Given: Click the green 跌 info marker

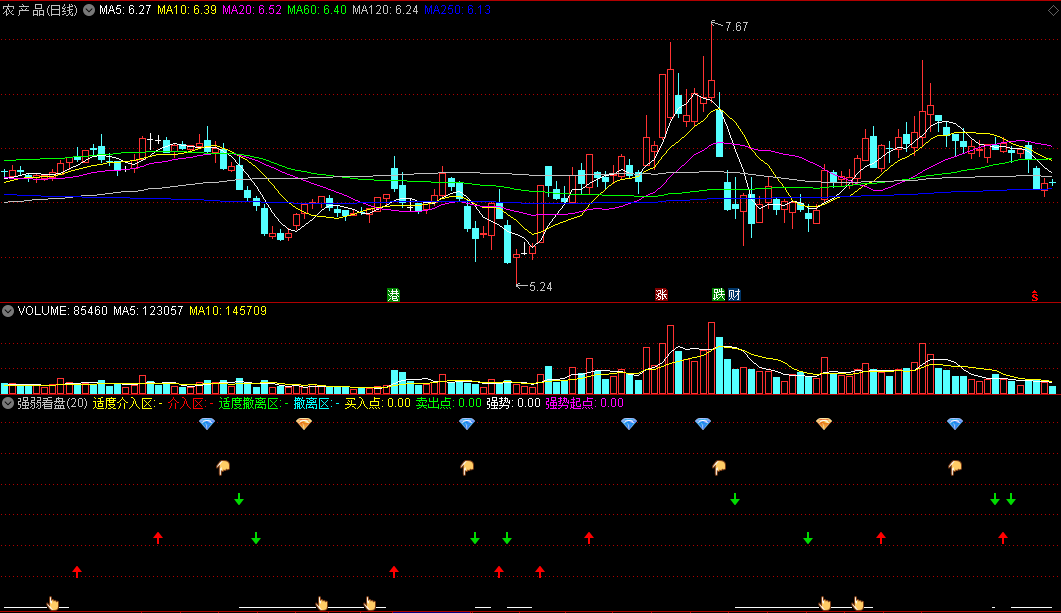Looking at the screenshot, I should coord(719,294).
